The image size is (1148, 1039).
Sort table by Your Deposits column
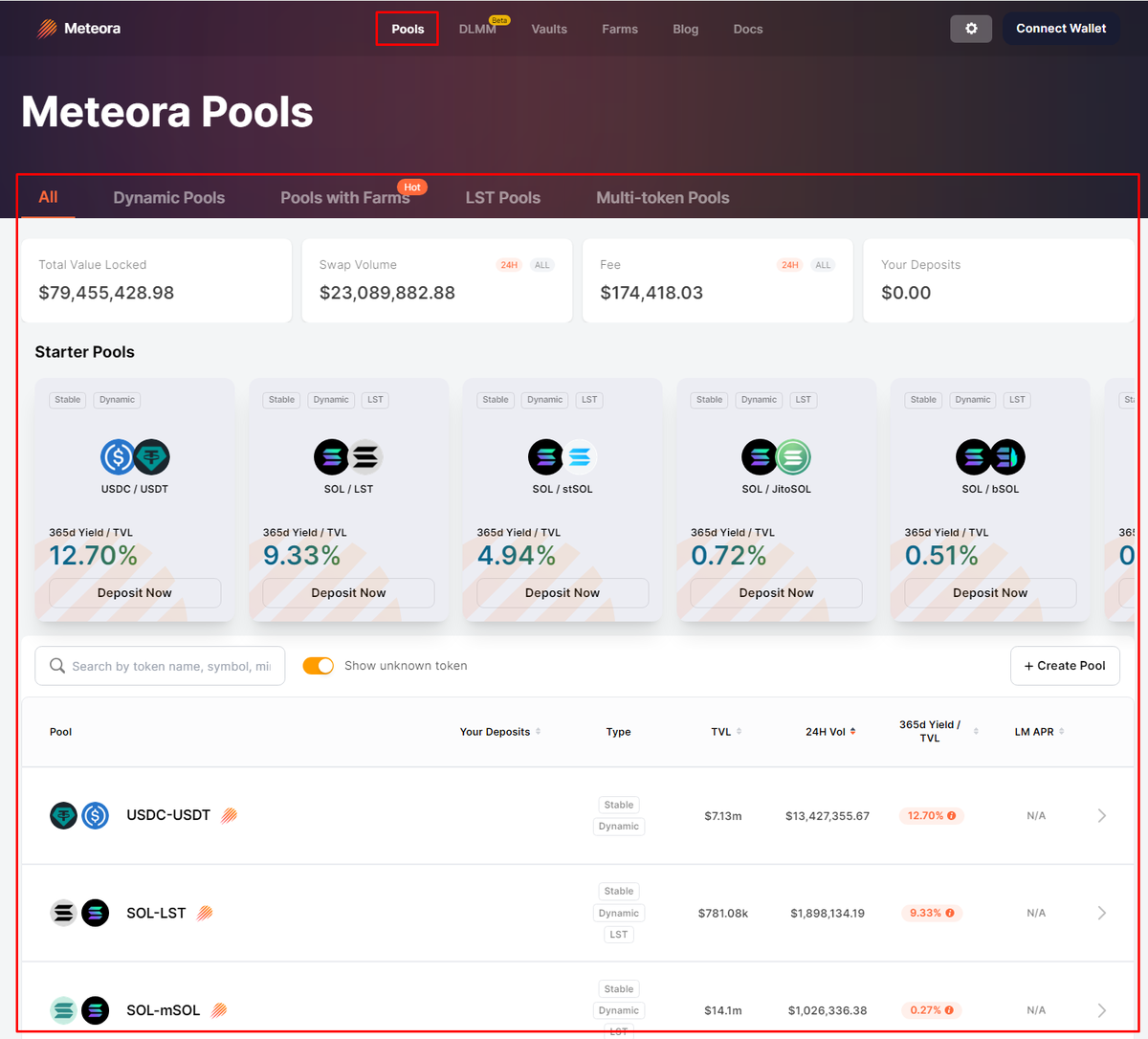[x=500, y=732]
